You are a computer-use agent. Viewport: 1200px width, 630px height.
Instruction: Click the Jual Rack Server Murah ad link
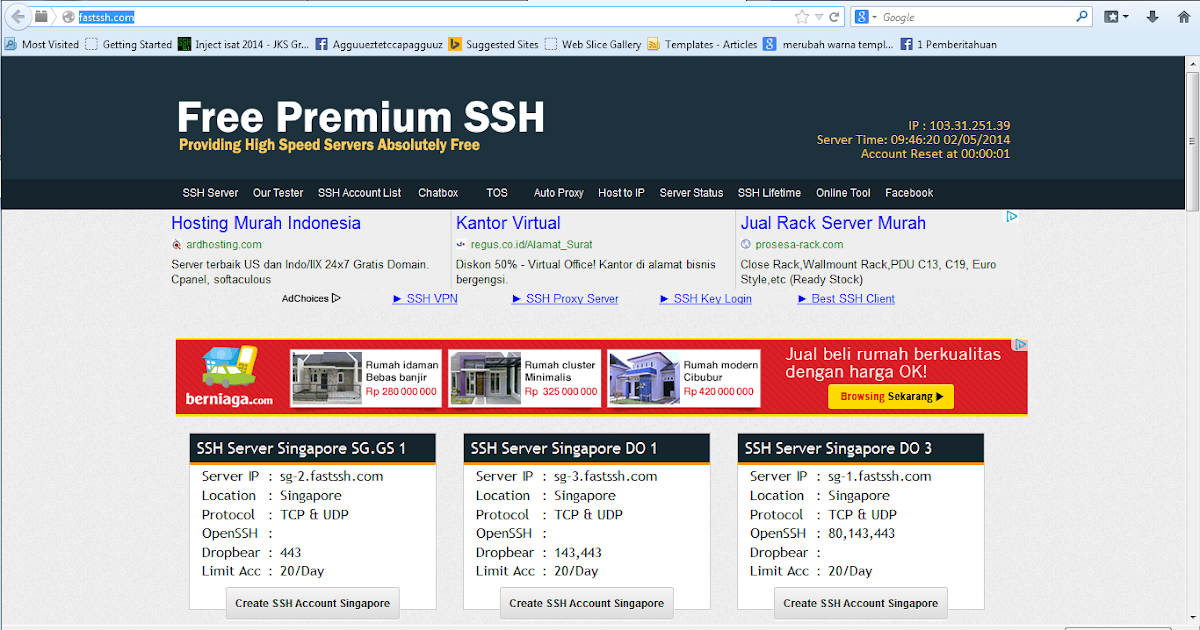(833, 223)
